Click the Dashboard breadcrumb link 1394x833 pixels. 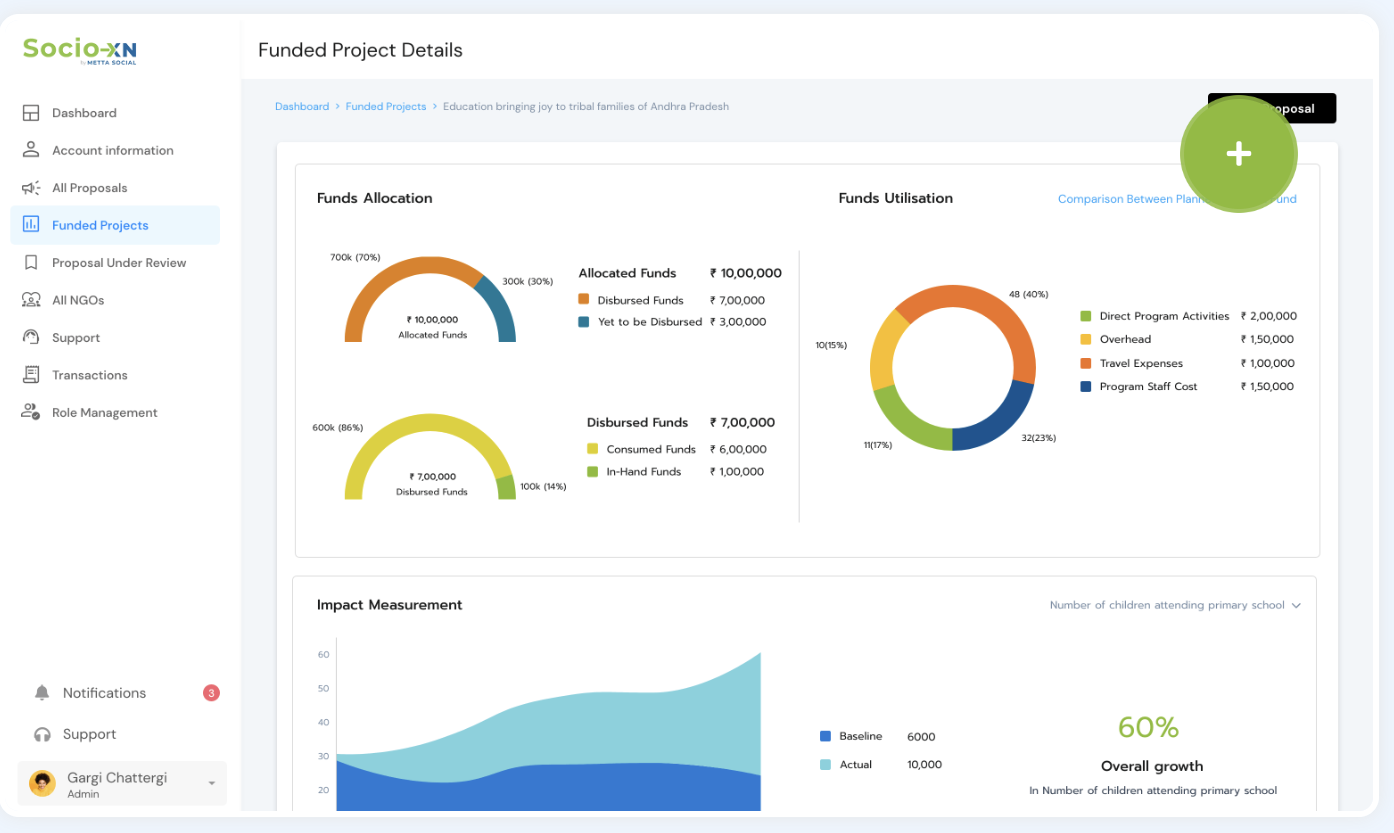tap(302, 106)
